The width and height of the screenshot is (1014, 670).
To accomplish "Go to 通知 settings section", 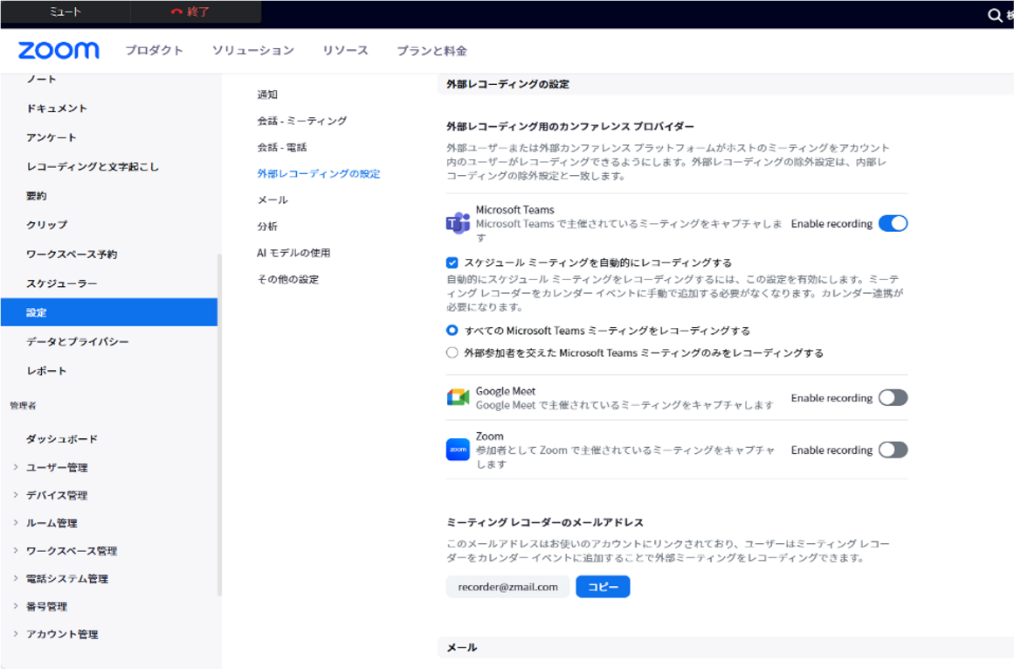I will 267,94.
